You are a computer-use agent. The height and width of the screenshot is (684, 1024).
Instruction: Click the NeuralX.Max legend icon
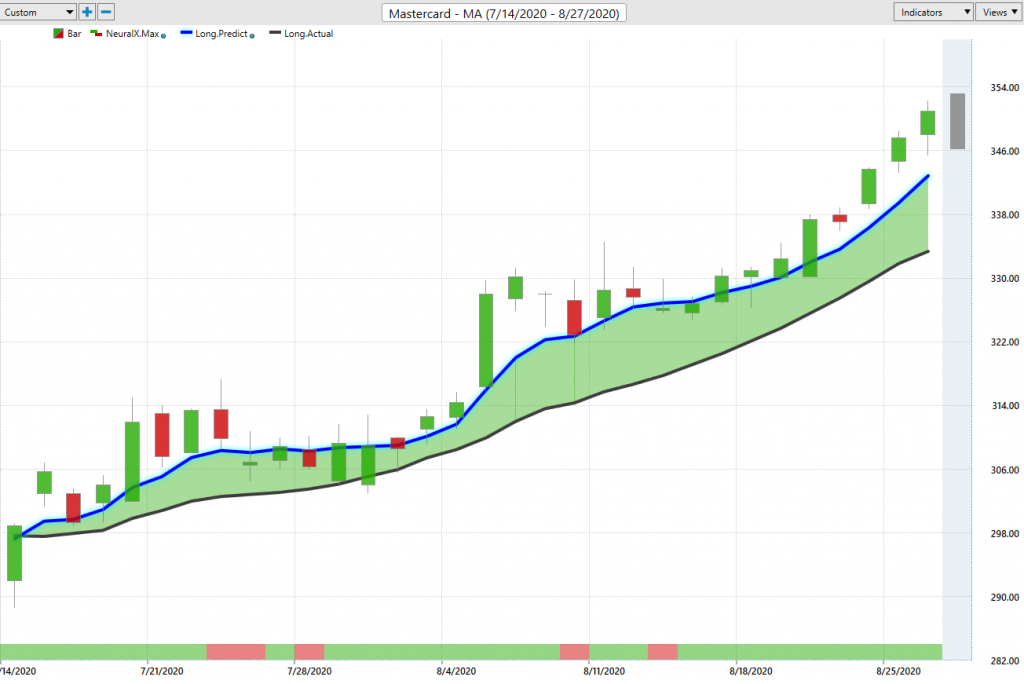96,33
